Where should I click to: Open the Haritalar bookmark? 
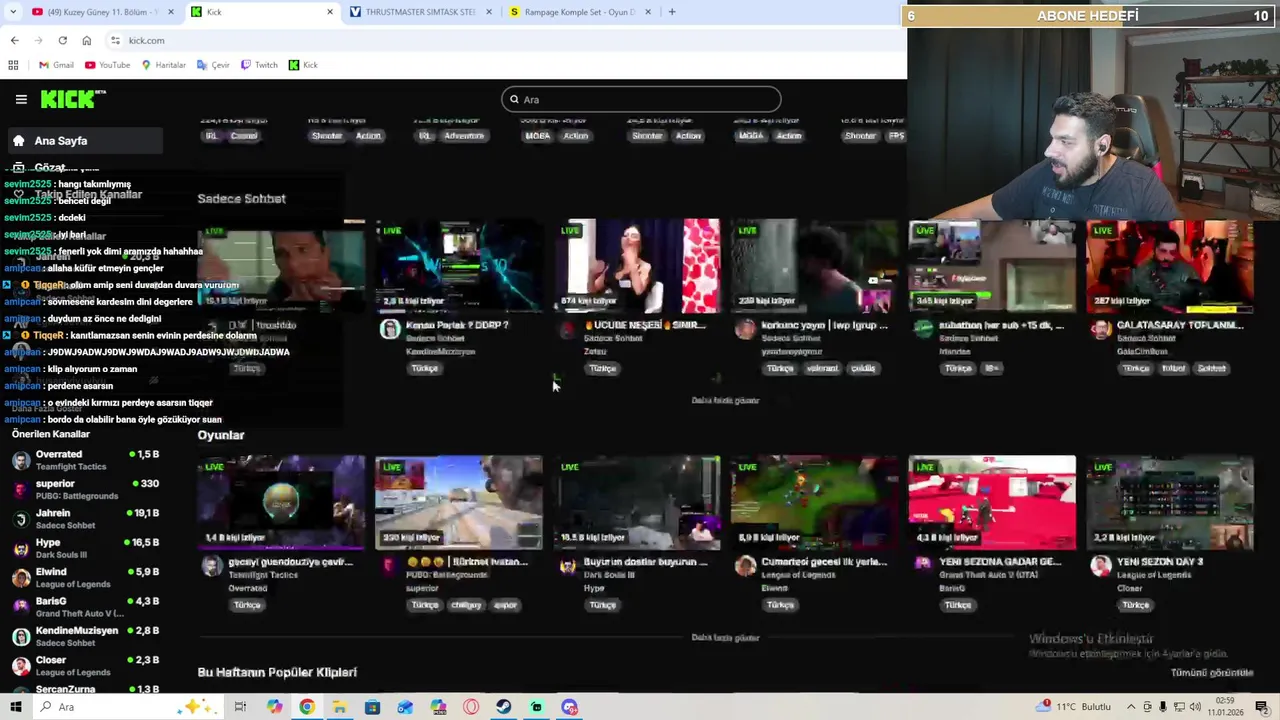click(x=164, y=65)
